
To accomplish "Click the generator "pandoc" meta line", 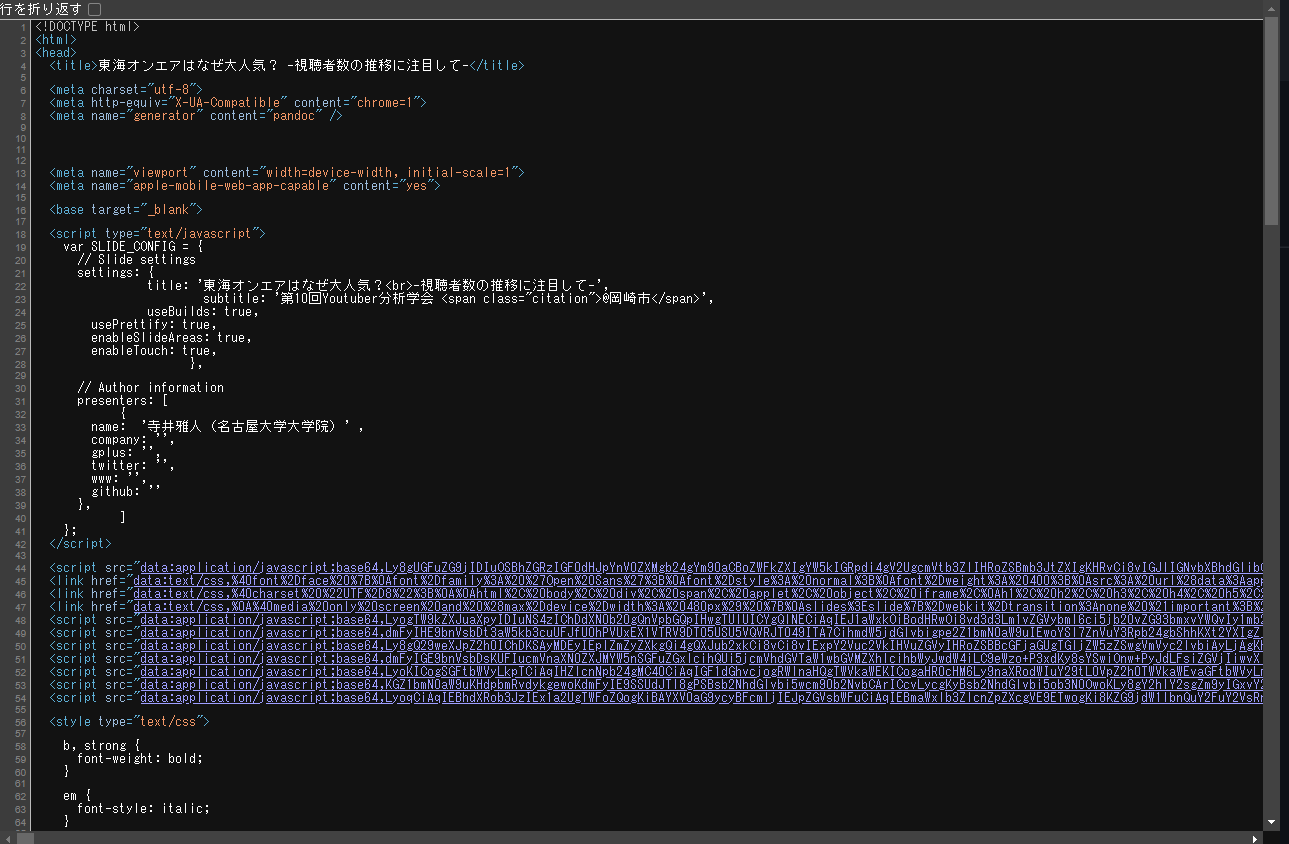I will pos(196,116).
